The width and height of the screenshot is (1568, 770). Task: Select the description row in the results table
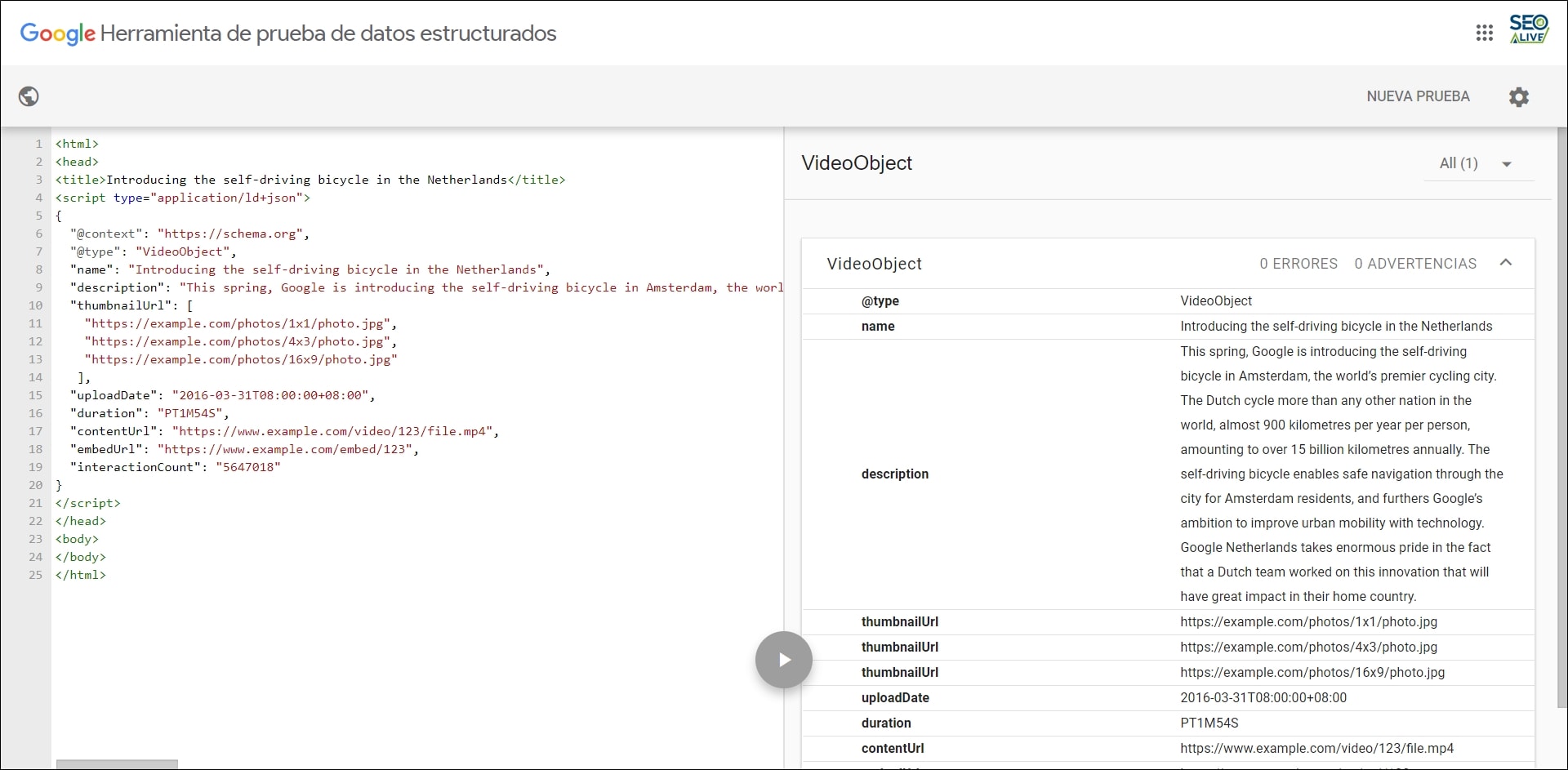pos(895,474)
